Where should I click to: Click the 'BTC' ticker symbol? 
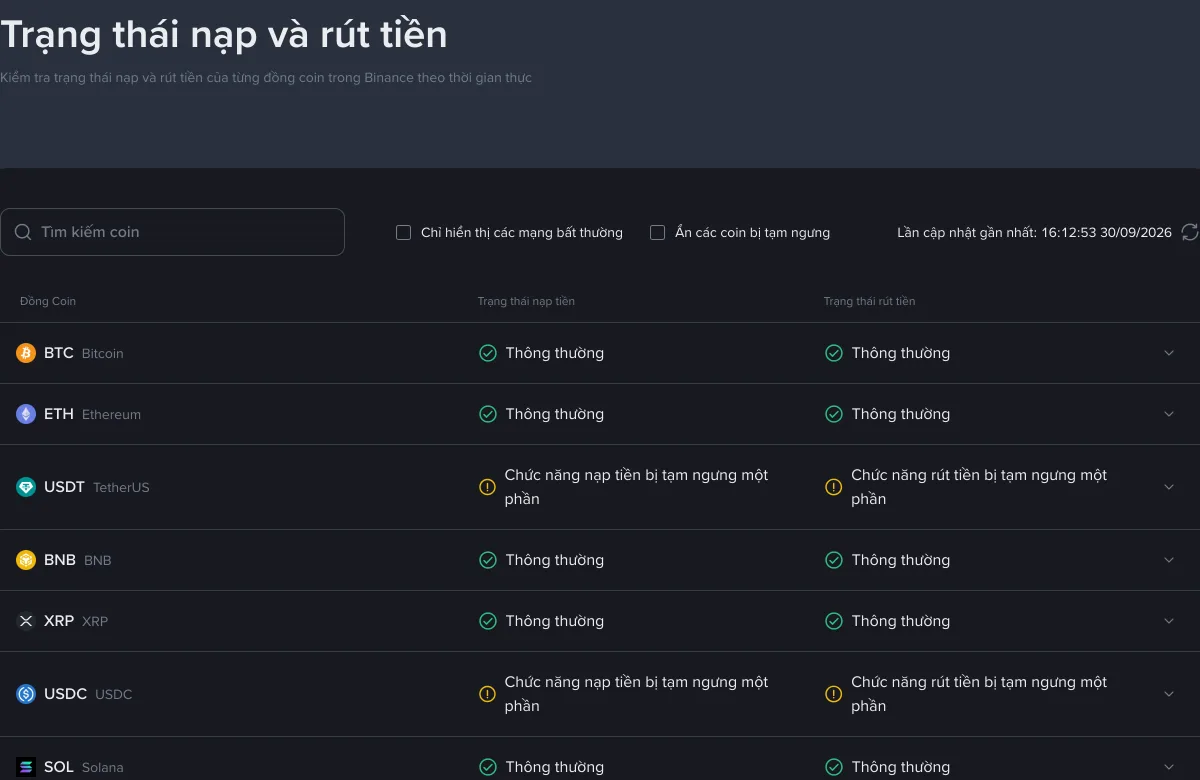click(59, 353)
